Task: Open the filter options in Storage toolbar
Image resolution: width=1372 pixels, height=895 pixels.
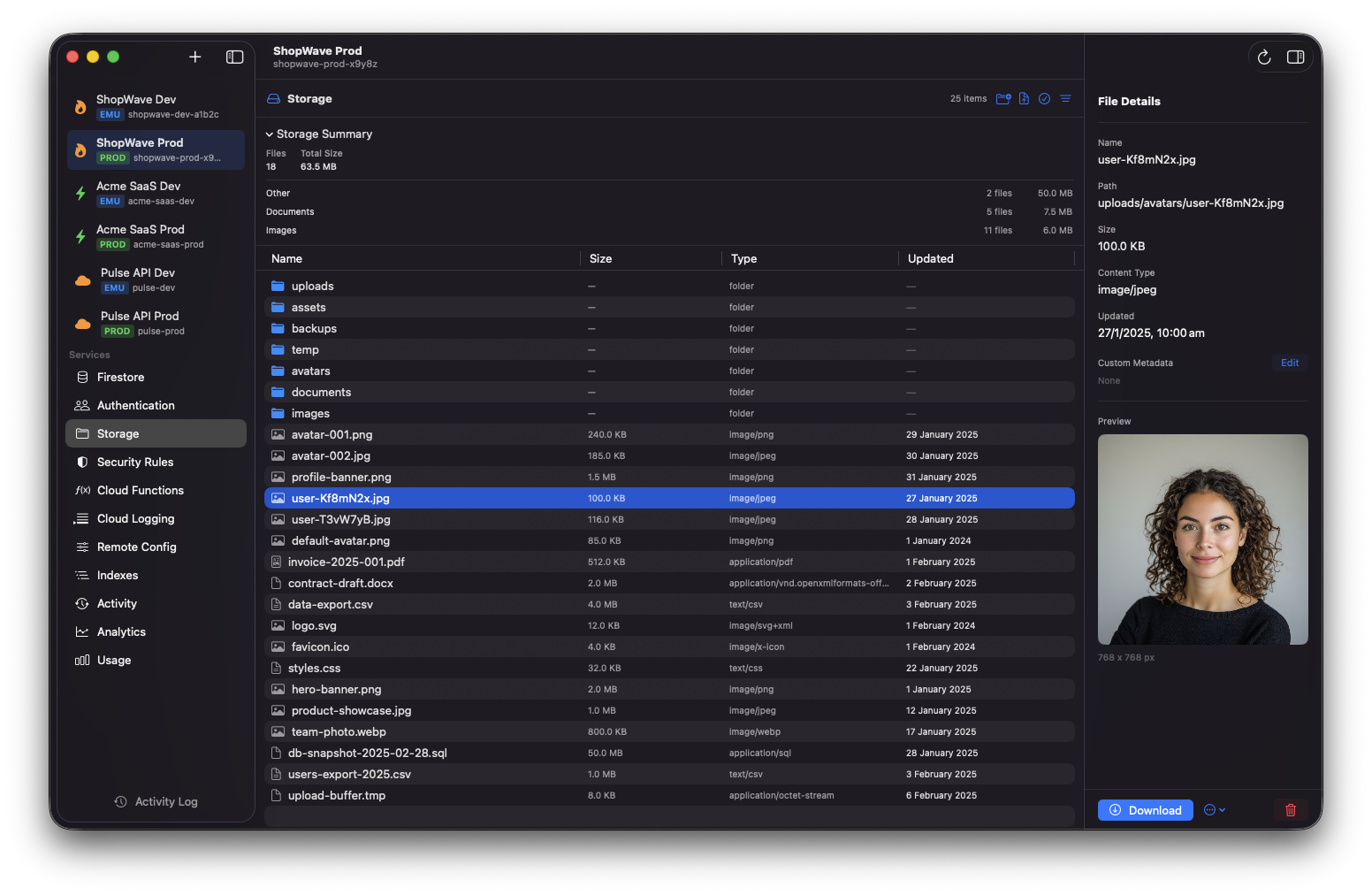Action: [x=1064, y=98]
